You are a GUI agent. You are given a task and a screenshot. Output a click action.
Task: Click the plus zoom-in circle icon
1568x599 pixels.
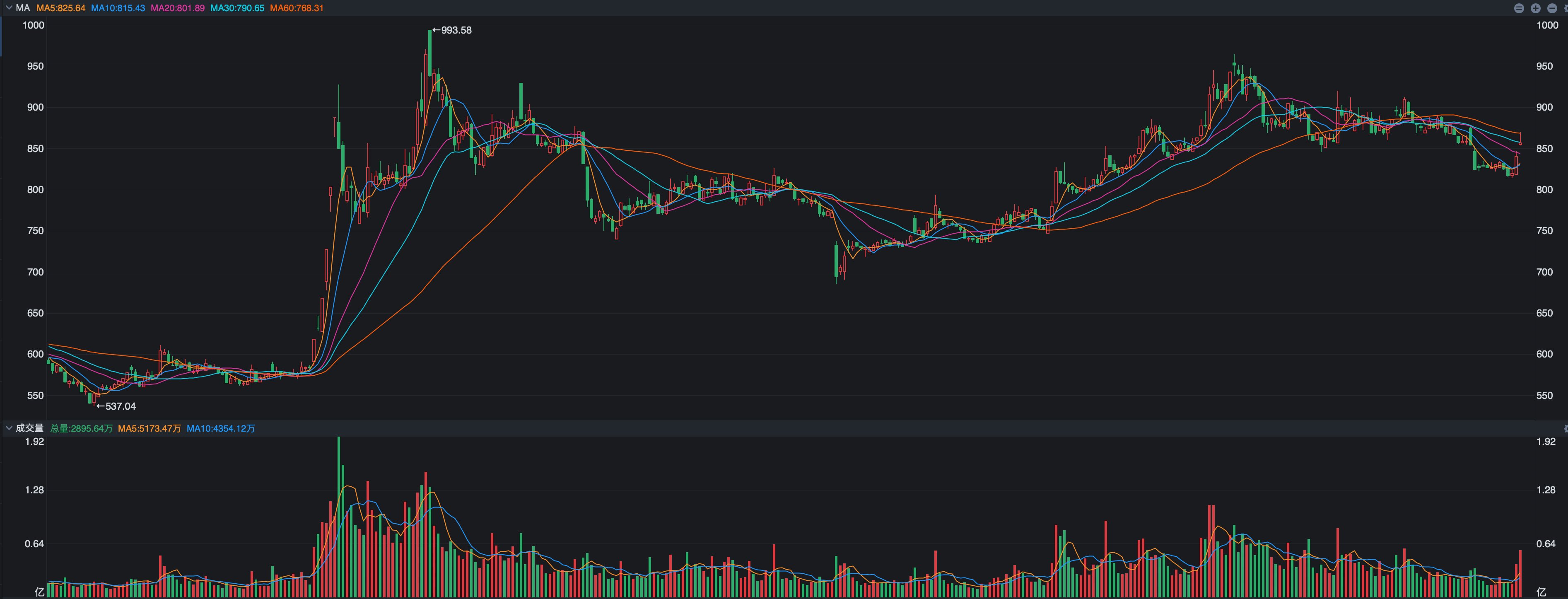[x=1536, y=8]
